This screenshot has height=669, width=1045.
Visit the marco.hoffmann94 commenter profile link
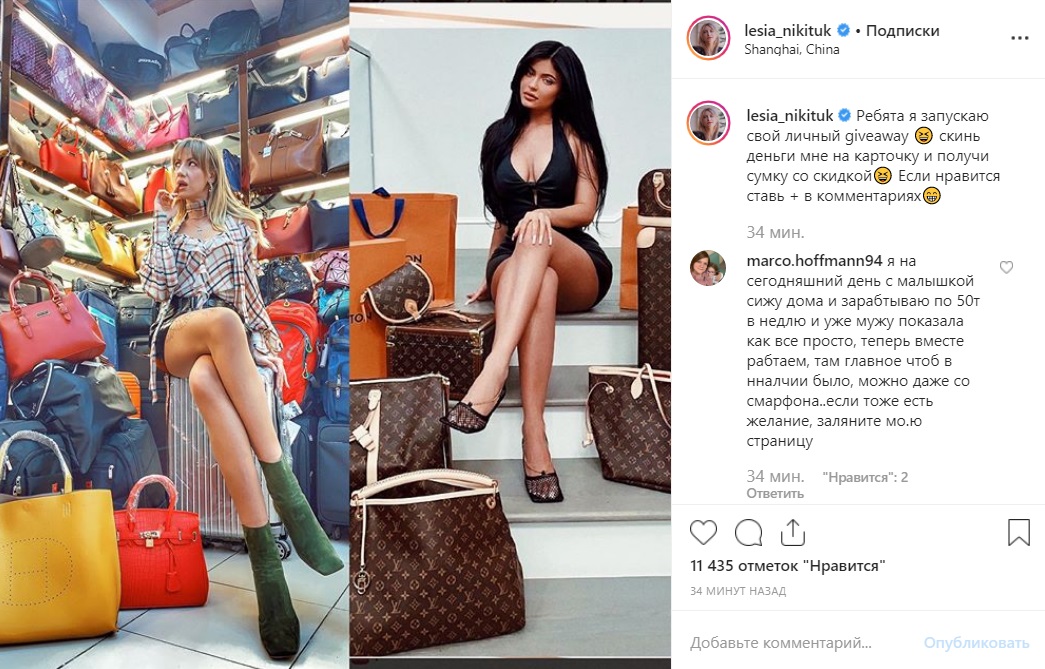(x=814, y=261)
